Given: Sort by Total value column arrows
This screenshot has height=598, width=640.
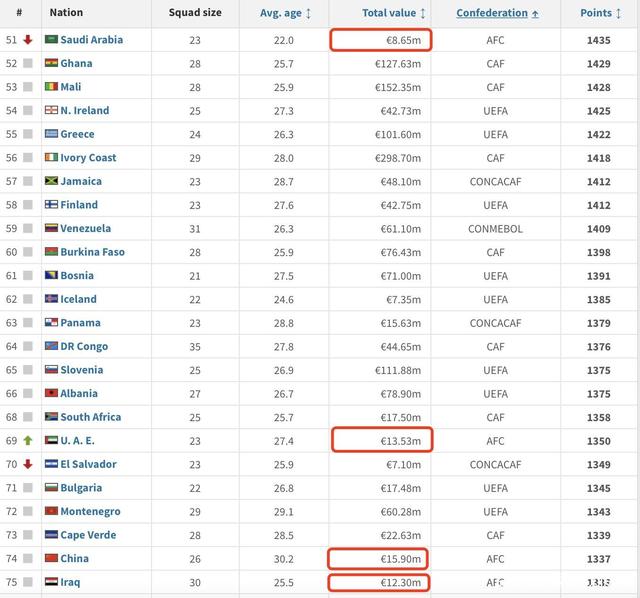Looking at the screenshot, I should (x=423, y=13).
